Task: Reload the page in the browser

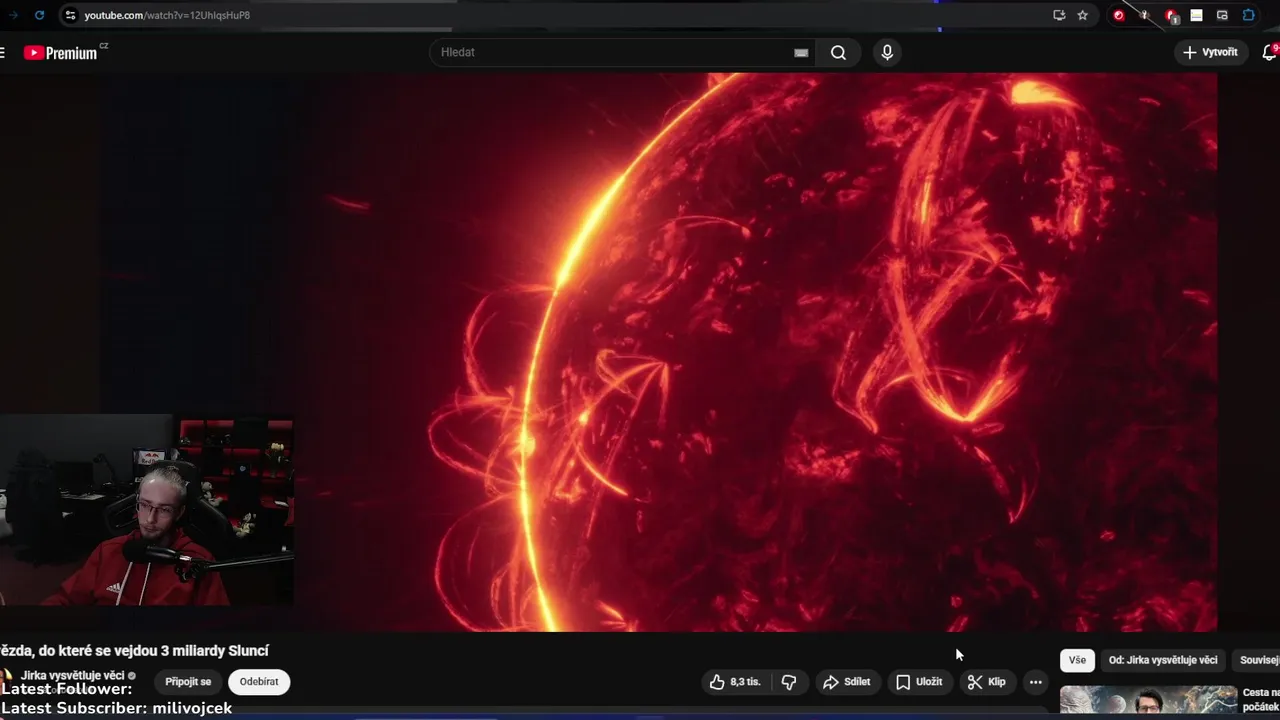Action: point(39,15)
